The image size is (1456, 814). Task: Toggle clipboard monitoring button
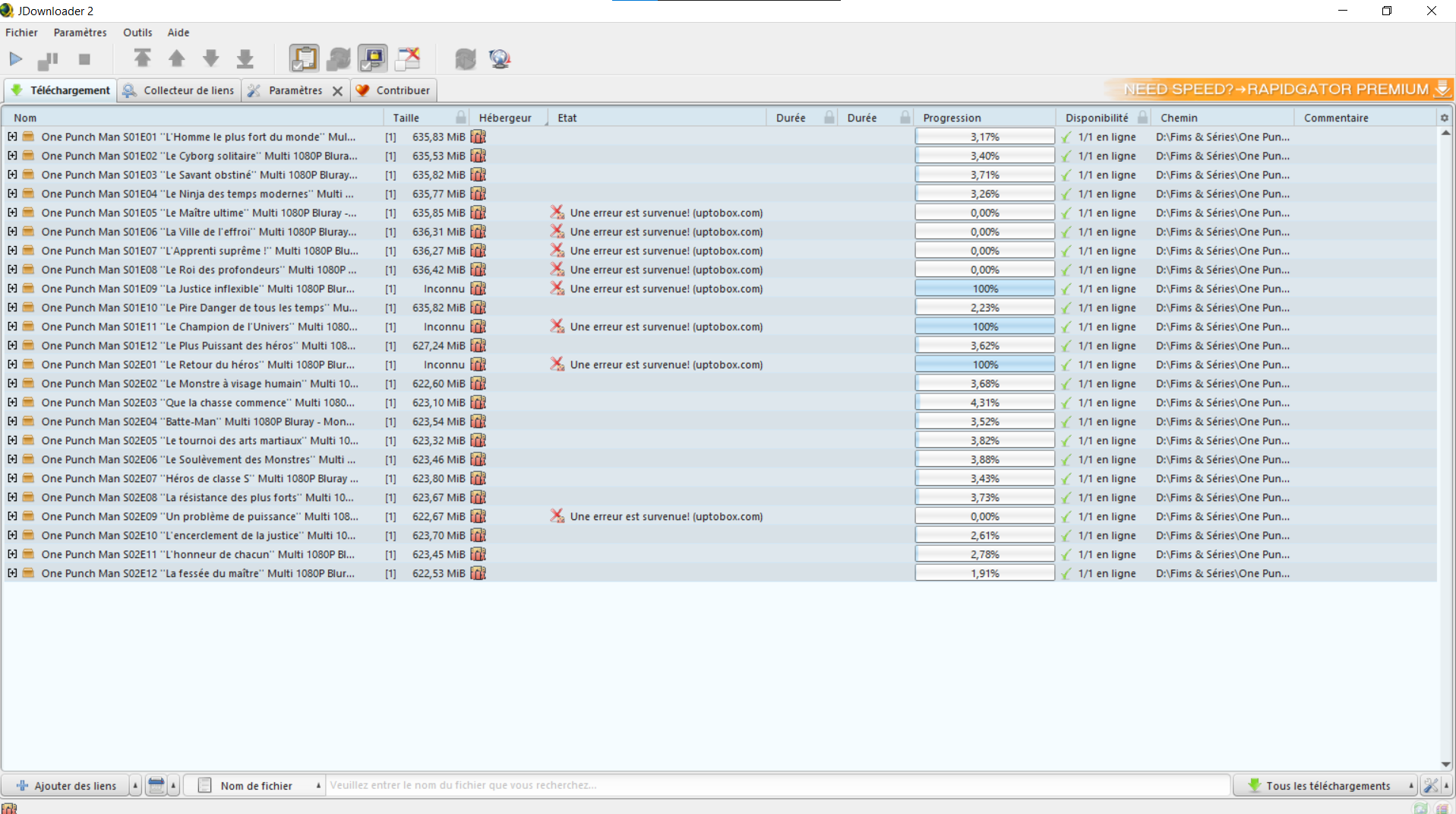coord(305,58)
